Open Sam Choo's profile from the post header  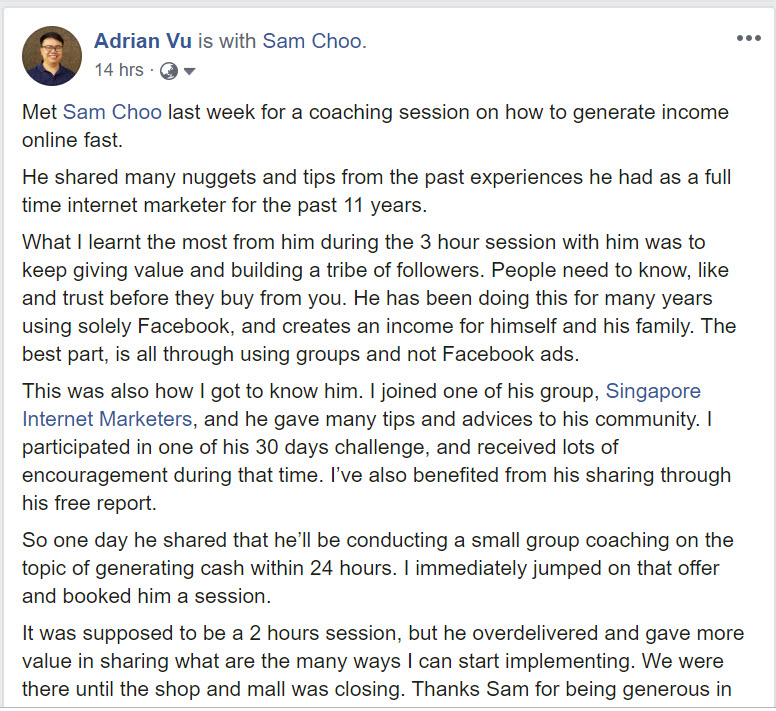click(x=312, y=41)
